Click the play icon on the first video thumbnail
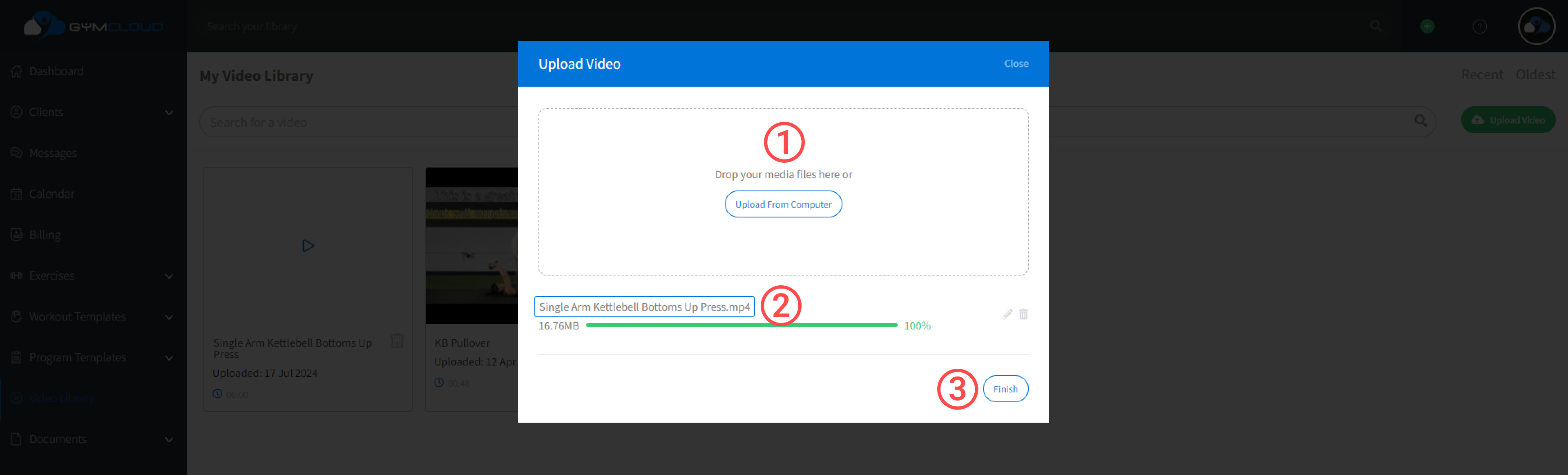 (308, 245)
